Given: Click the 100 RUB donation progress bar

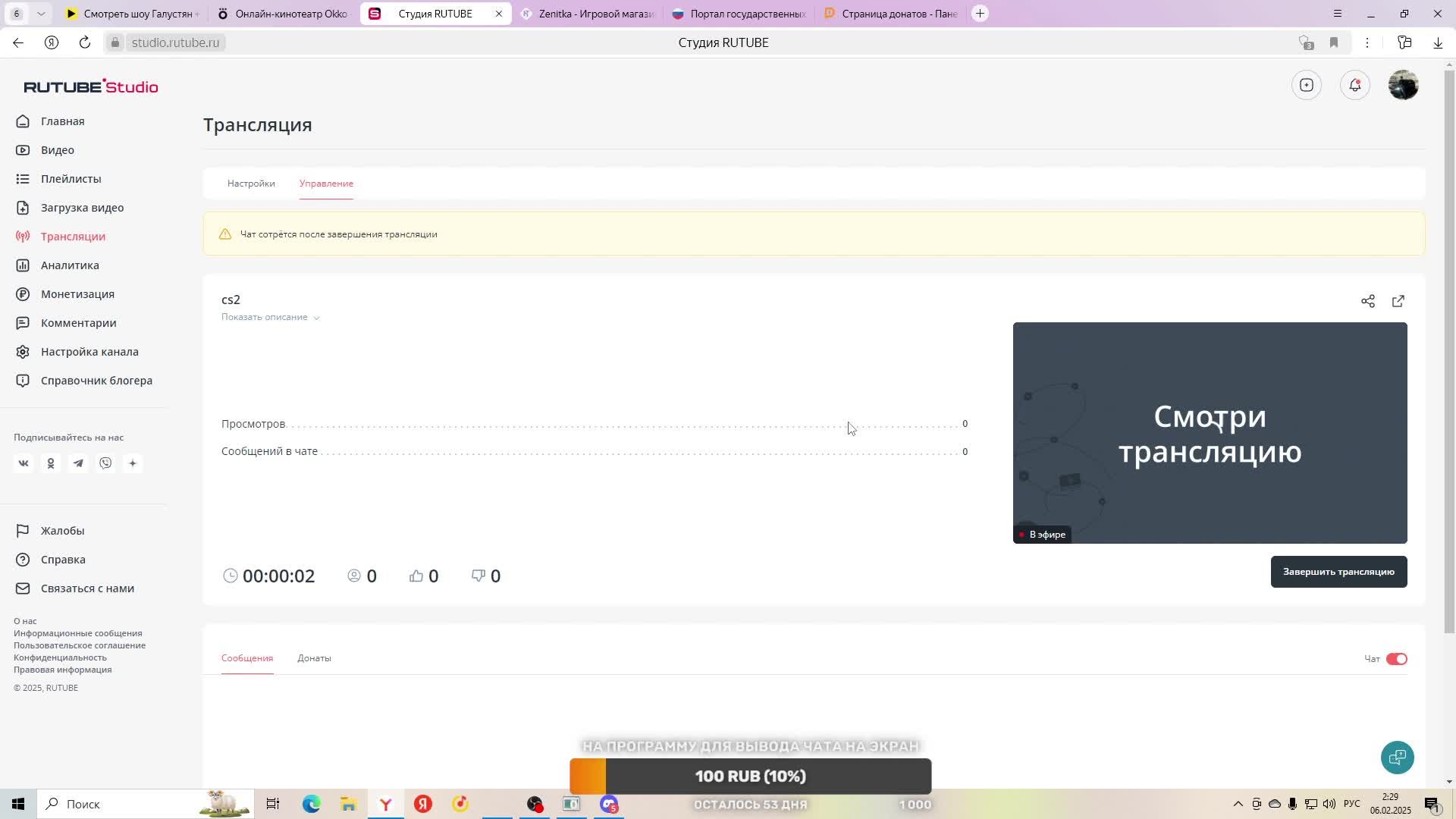Looking at the screenshot, I should coord(750,776).
